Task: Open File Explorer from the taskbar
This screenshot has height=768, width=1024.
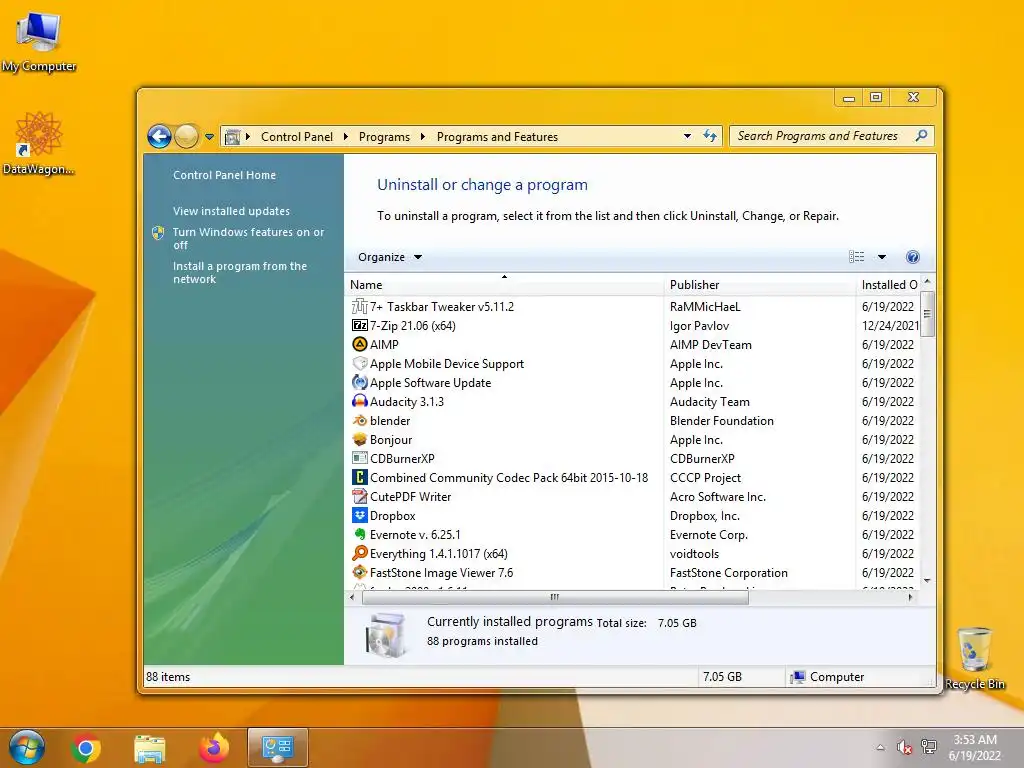Action: [150, 748]
